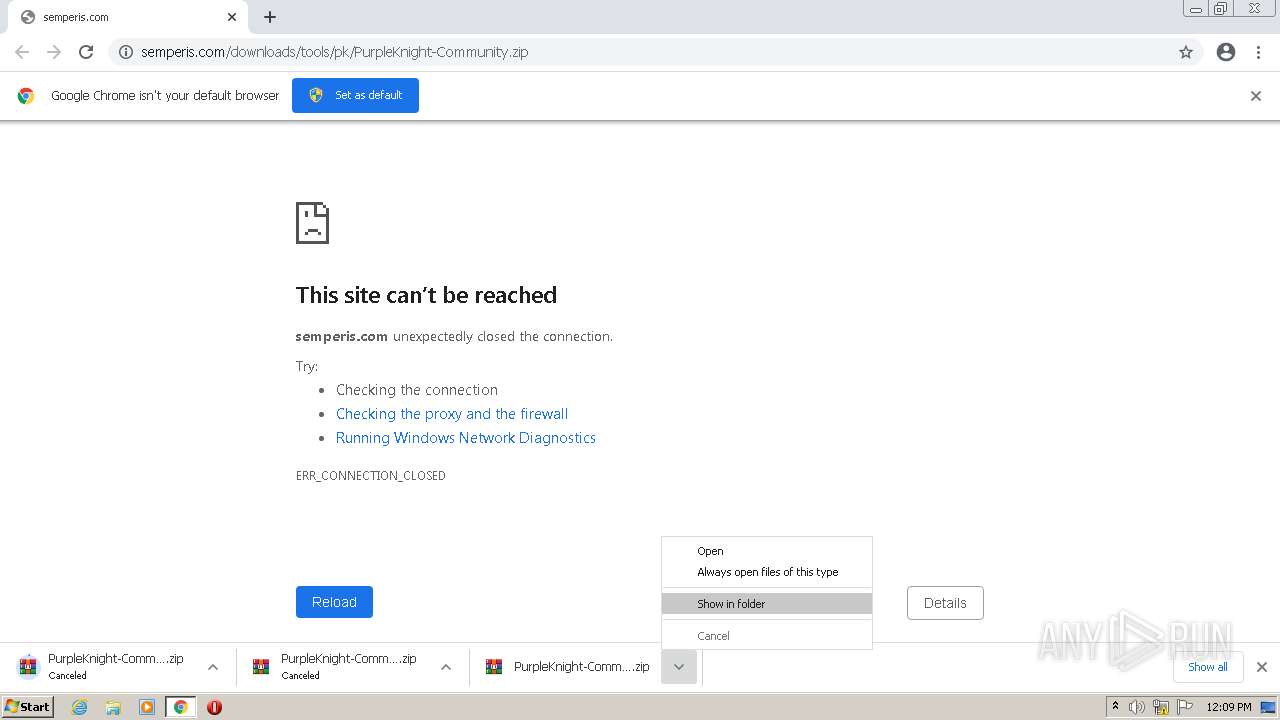Click the Chrome logo in the infobar
The width and height of the screenshot is (1280, 720).
coord(26,96)
